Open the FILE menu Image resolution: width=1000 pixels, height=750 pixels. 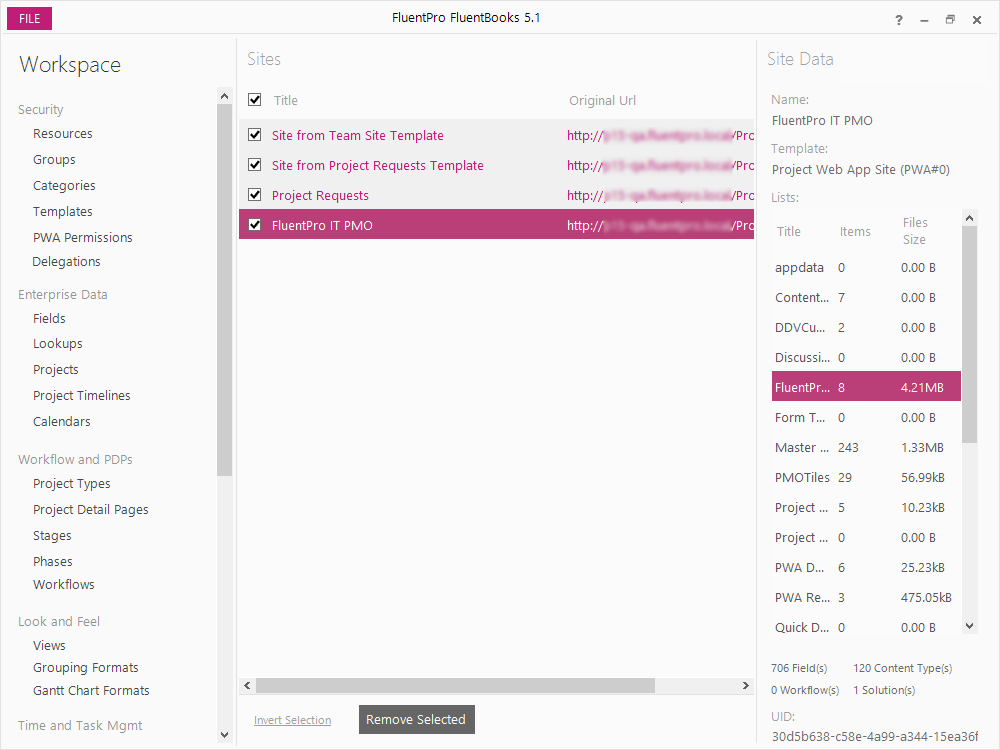click(x=29, y=18)
